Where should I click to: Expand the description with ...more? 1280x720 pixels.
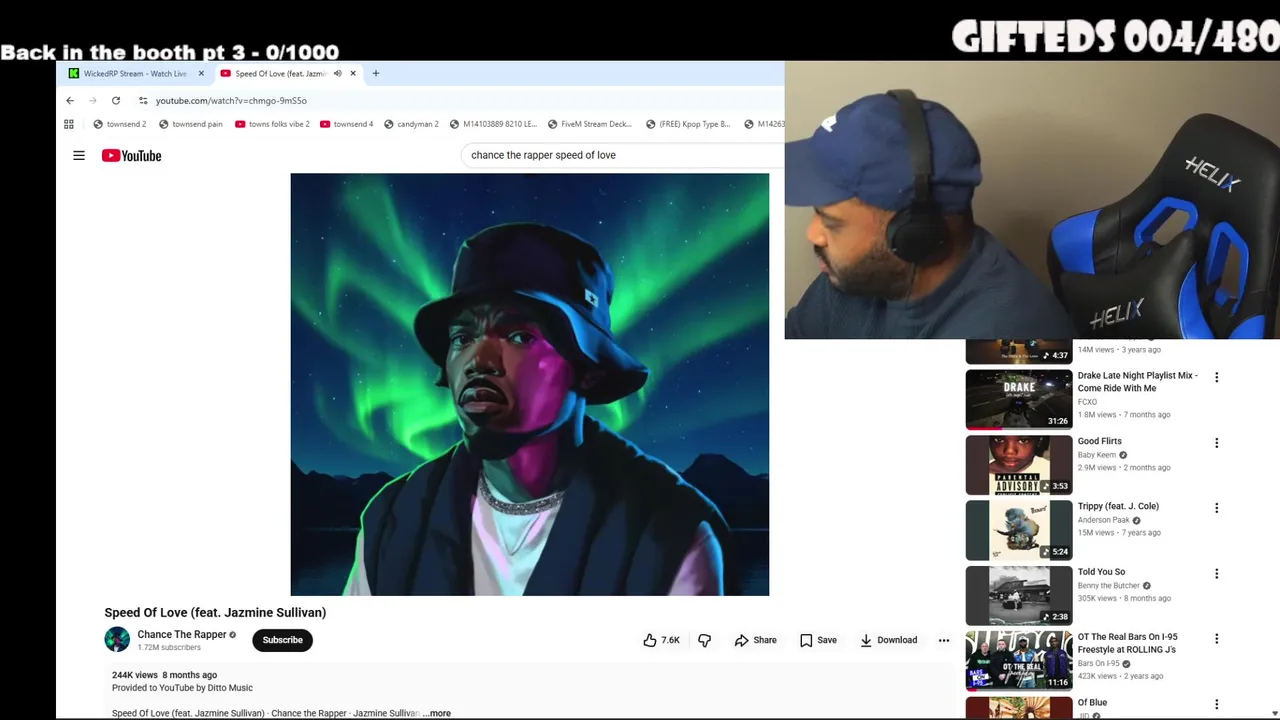pyautogui.click(x=436, y=713)
